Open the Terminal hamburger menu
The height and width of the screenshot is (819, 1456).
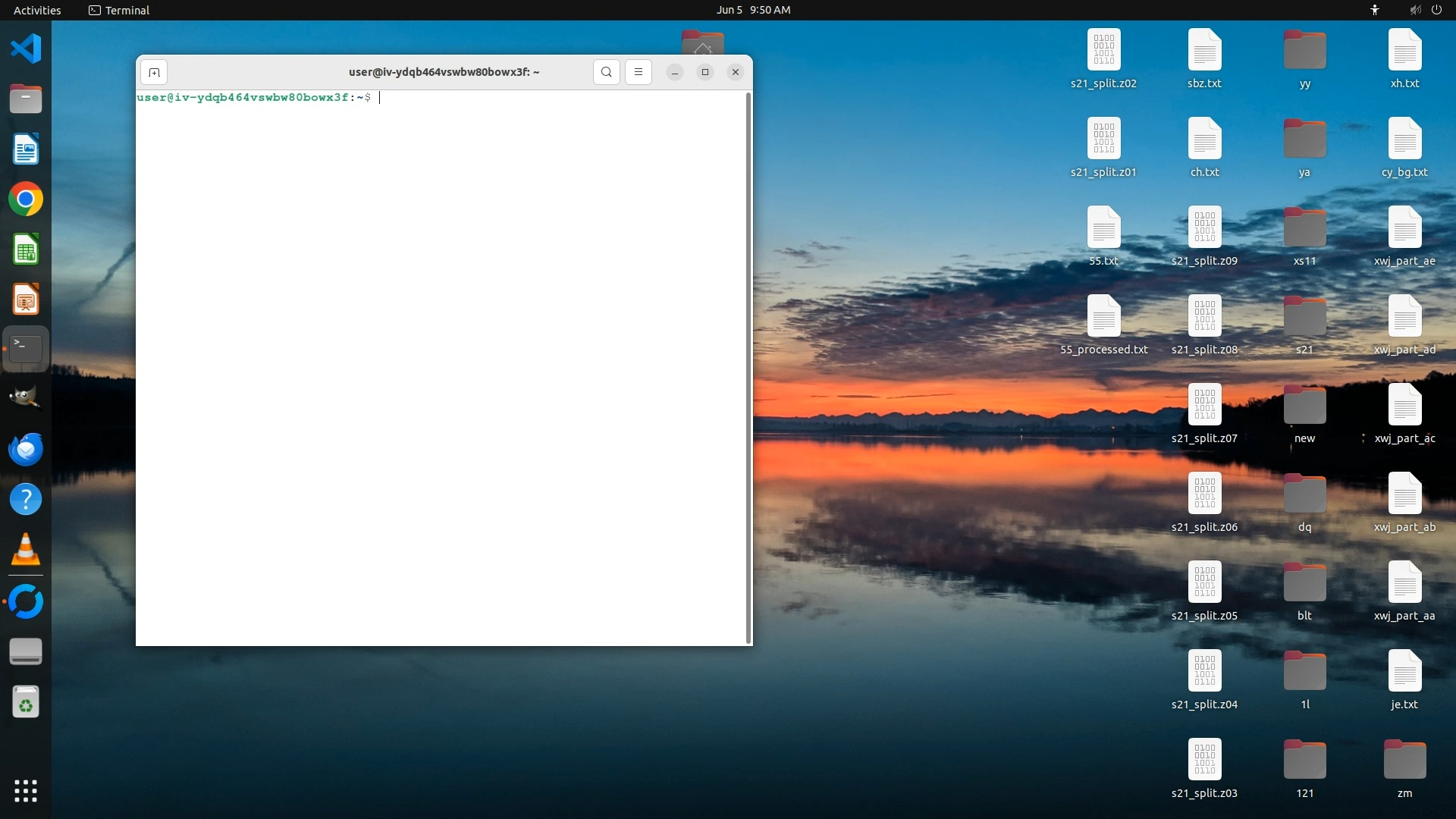click(639, 72)
